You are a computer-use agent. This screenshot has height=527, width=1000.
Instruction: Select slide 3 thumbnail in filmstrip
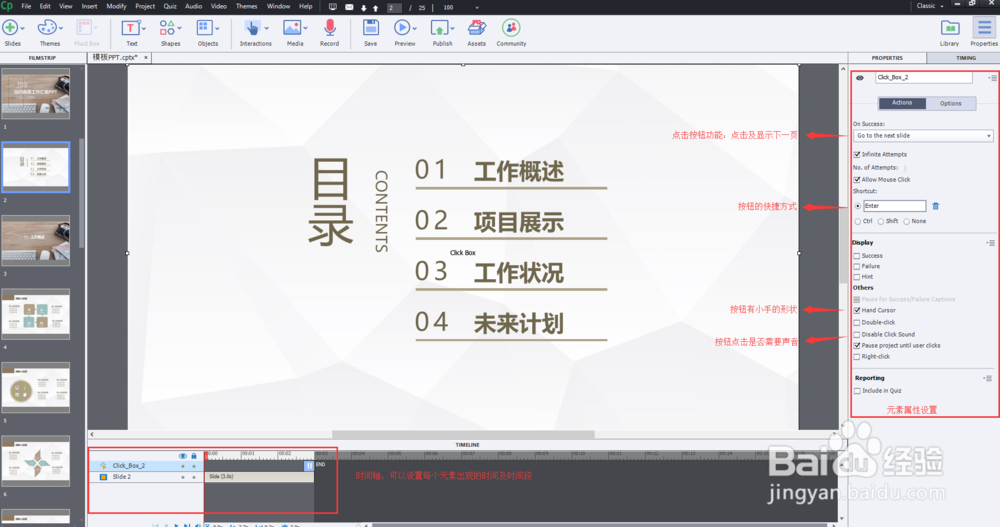pyautogui.click(x=36, y=241)
